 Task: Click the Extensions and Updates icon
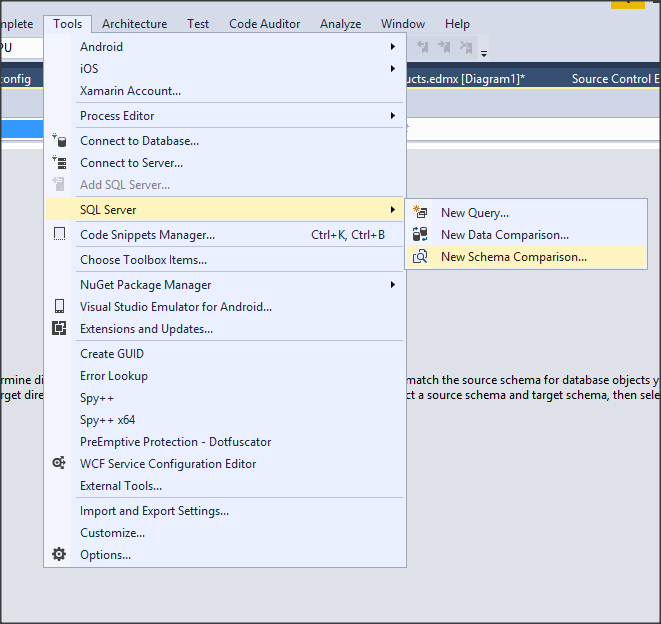point(59,328)
